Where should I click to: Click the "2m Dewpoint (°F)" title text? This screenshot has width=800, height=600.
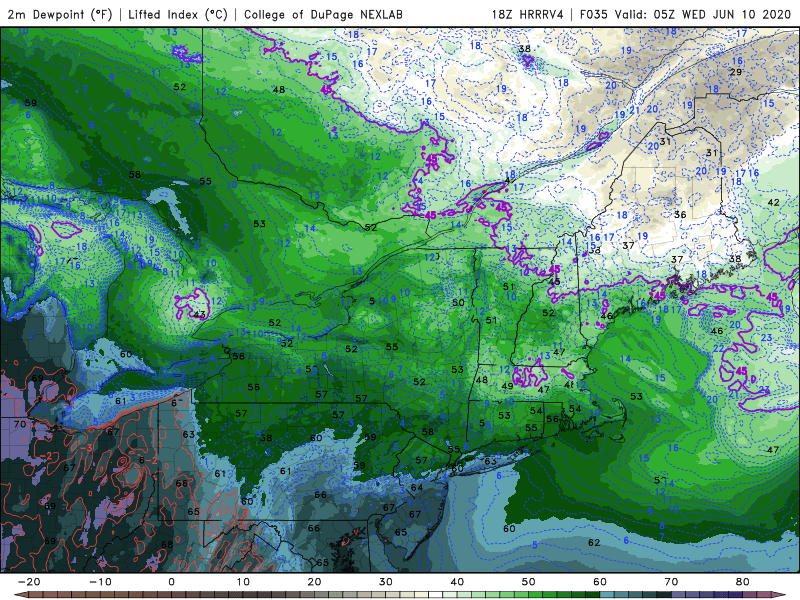click(x=60, y=14)
